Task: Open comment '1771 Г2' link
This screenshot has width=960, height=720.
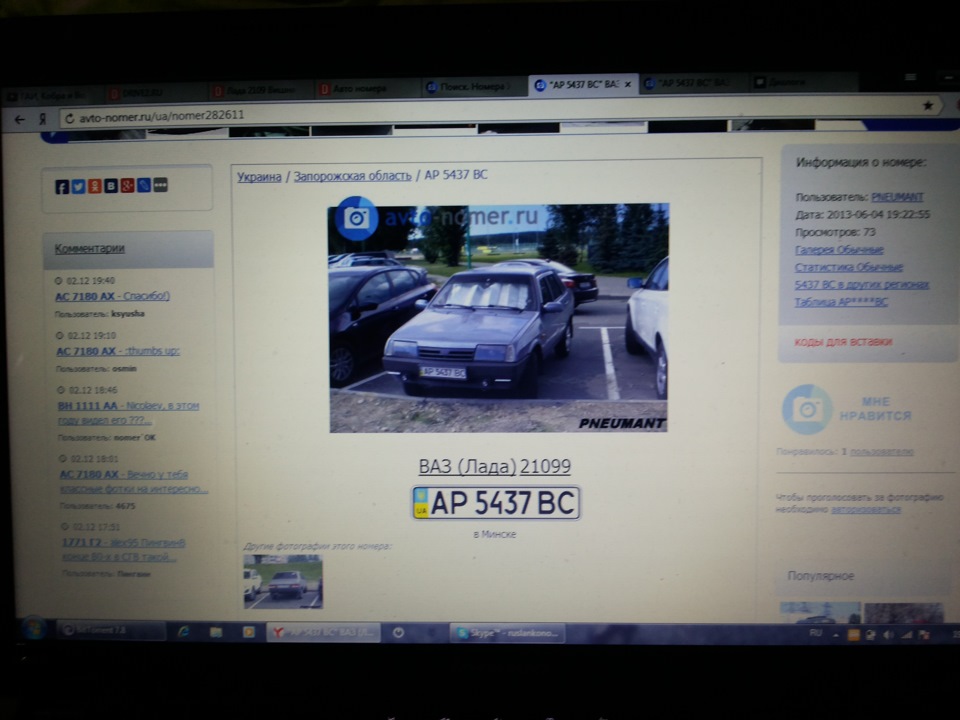Action: coord(123,550)
